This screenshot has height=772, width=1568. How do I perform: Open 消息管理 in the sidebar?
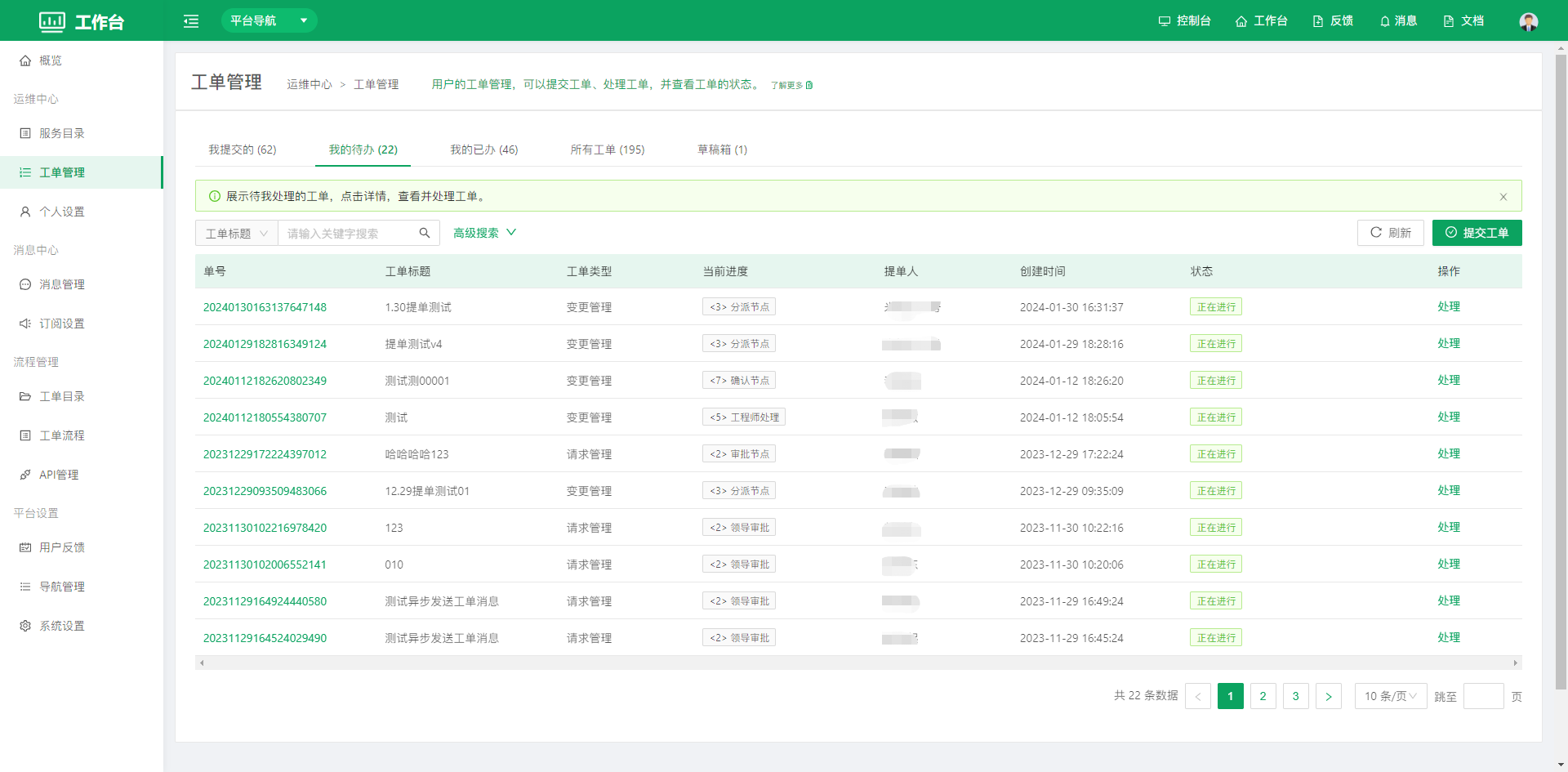82,284
